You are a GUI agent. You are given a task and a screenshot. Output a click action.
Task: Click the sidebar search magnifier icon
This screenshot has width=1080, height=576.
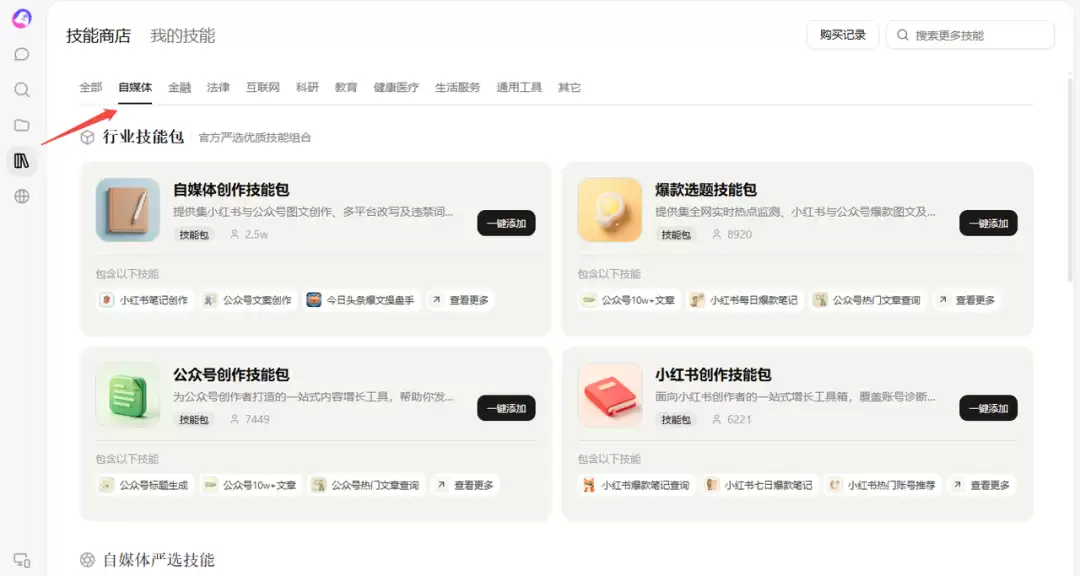[x=22, y=90]
